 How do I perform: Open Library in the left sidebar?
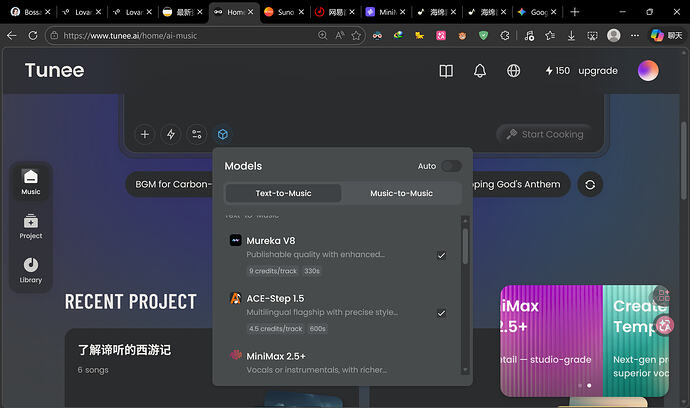coord(31,270)
